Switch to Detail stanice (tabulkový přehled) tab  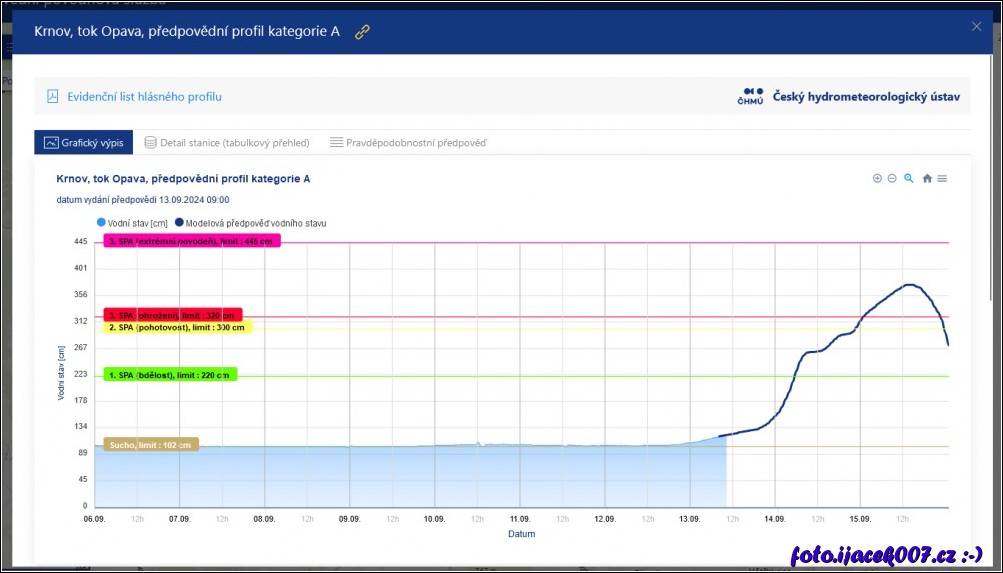tap(227, 143)
